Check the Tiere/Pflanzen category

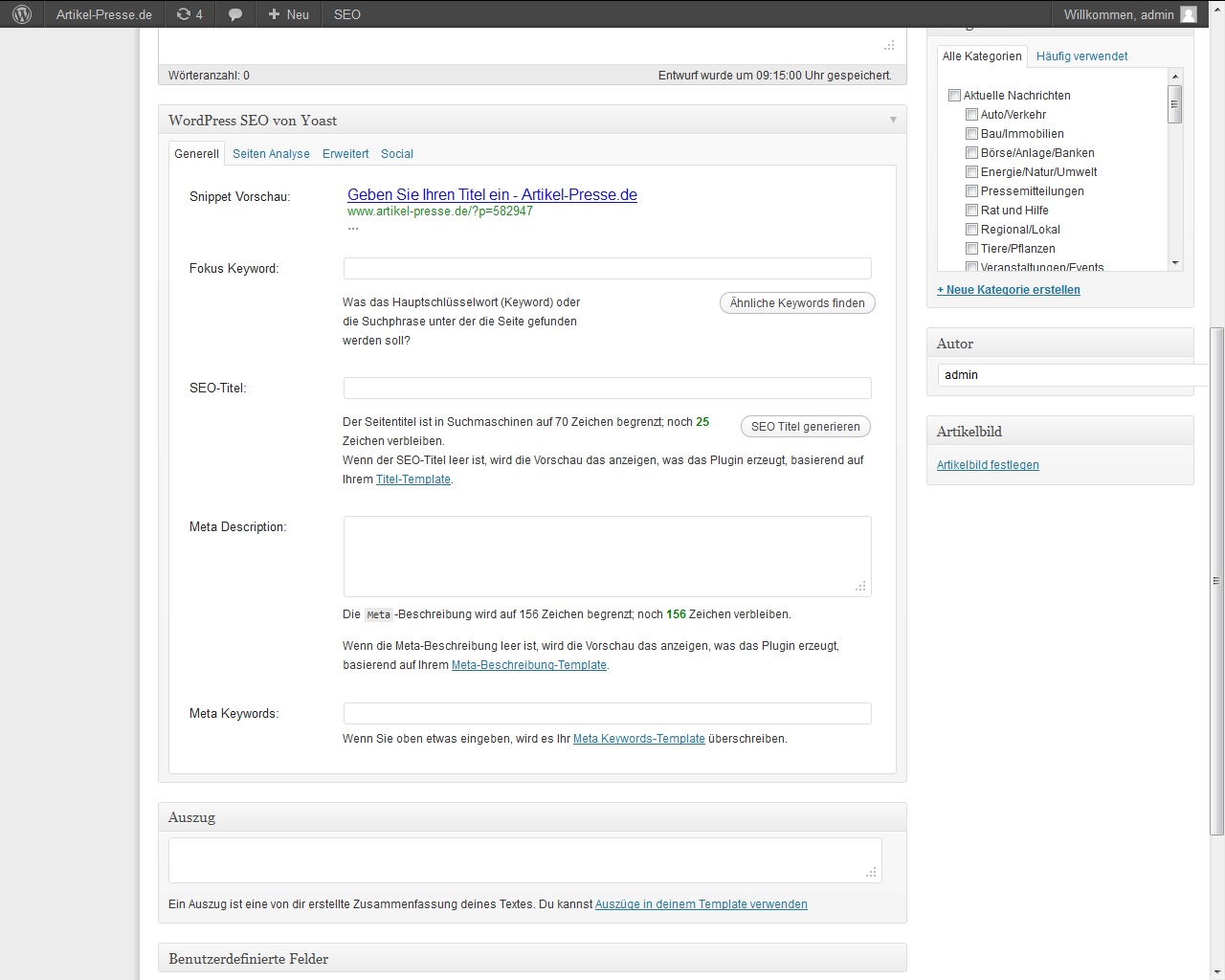tap(971, 248)
